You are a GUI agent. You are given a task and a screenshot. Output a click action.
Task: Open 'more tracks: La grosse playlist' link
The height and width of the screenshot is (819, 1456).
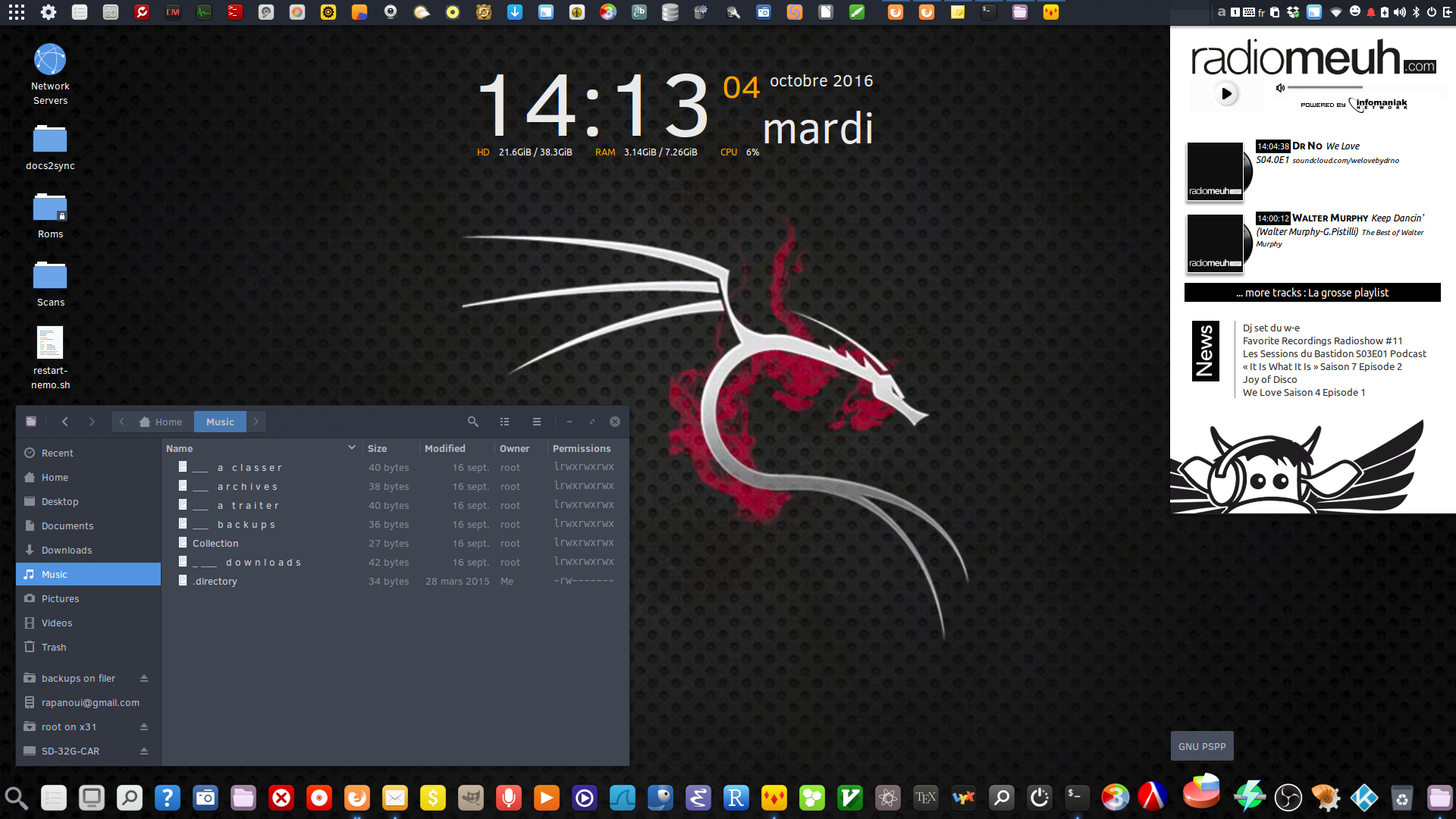1312,293
